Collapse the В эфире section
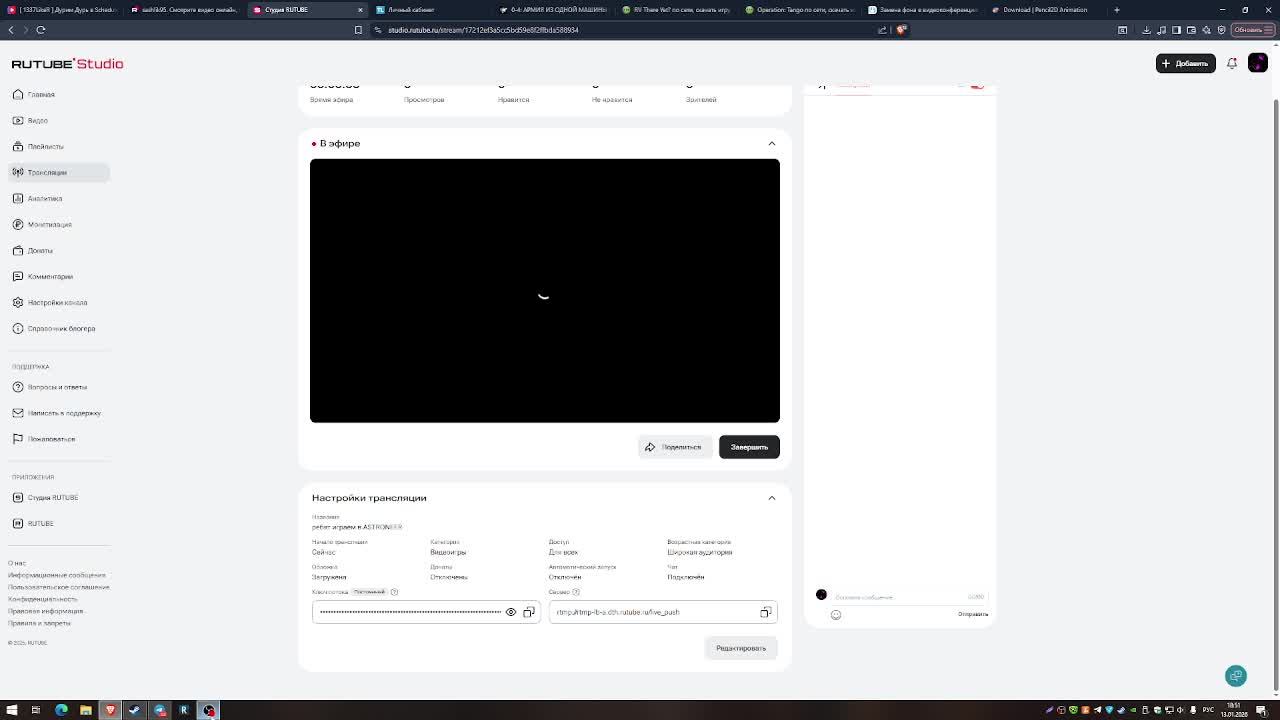The image size is (1280, 720). (x=772, y=143)
